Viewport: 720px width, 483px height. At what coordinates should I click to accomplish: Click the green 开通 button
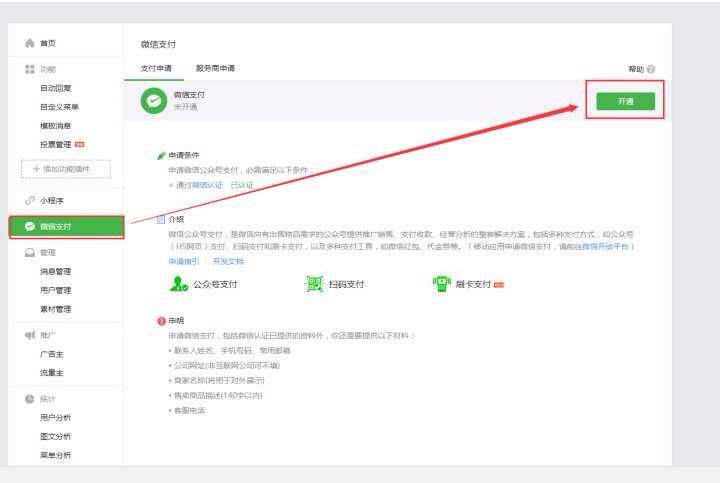[625, 101]
